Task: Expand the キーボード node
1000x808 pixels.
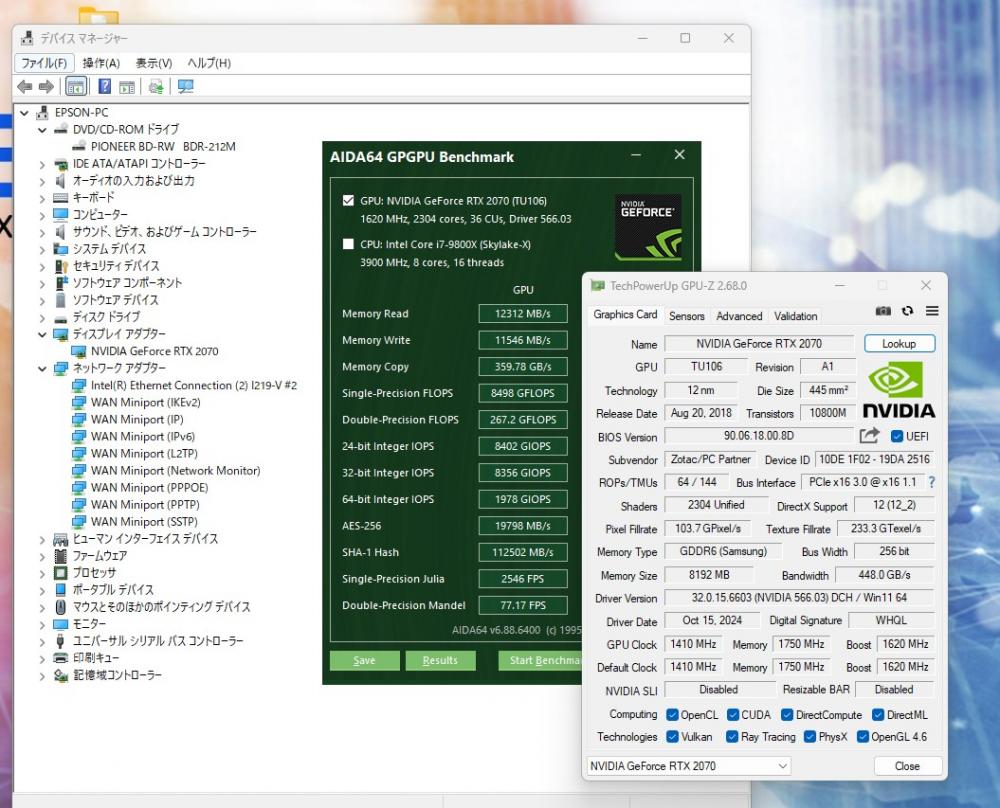Action: (42, 198)
